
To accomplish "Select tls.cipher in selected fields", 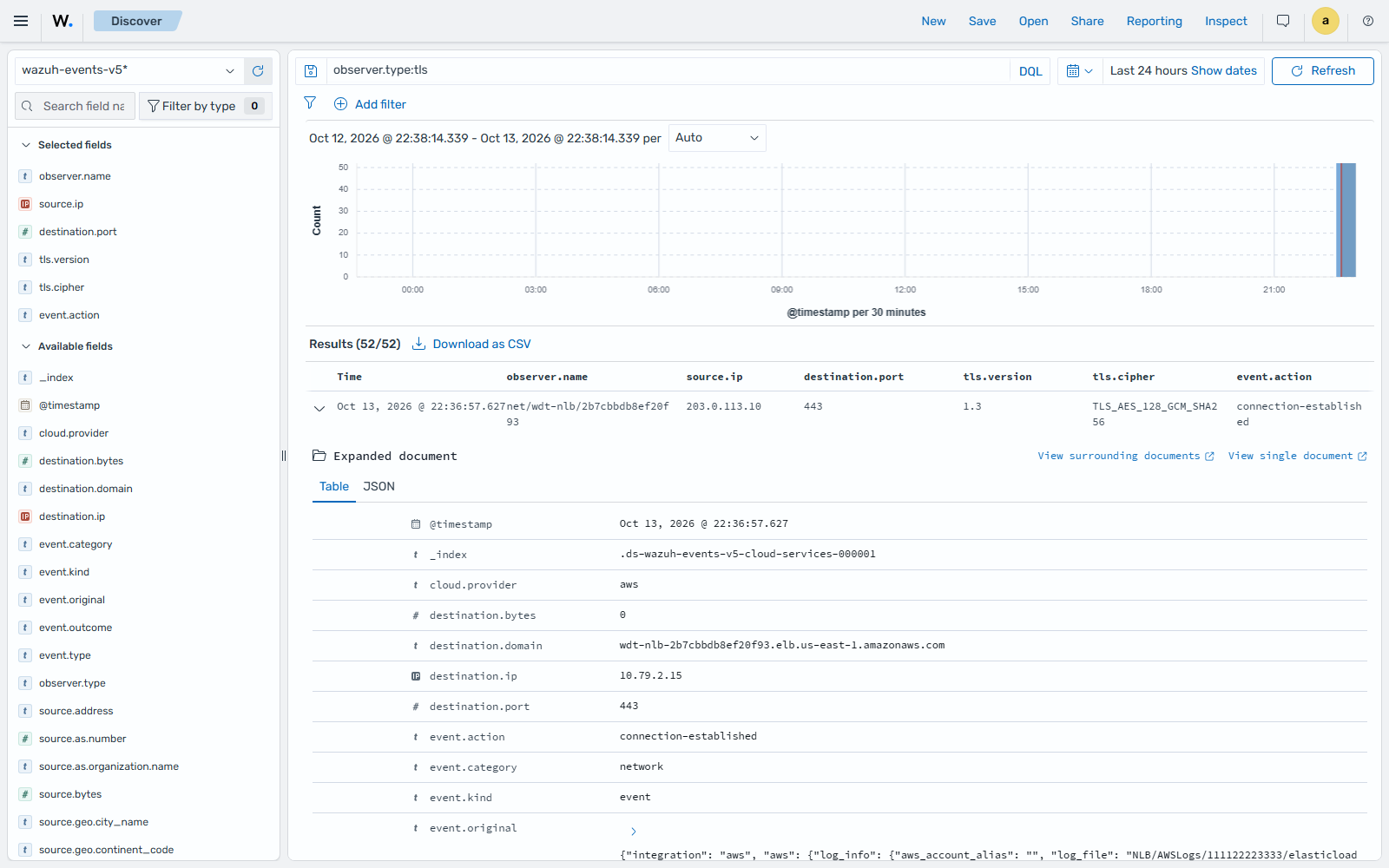I will (62, 287).
